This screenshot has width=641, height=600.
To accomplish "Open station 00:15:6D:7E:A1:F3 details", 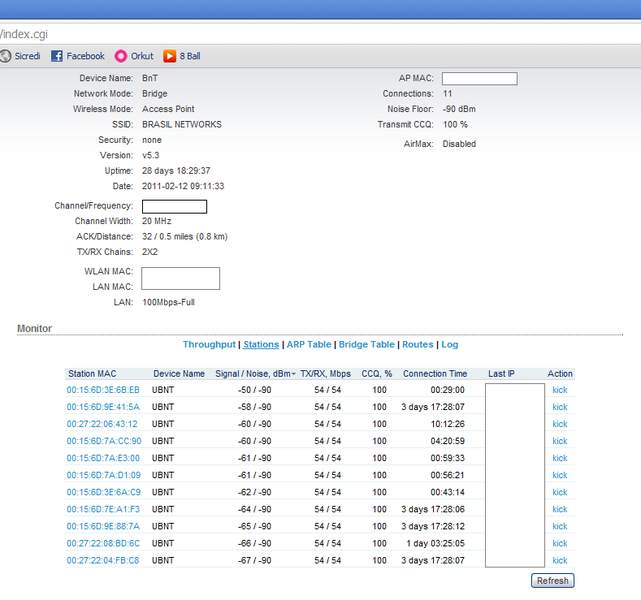I will 103,509.
